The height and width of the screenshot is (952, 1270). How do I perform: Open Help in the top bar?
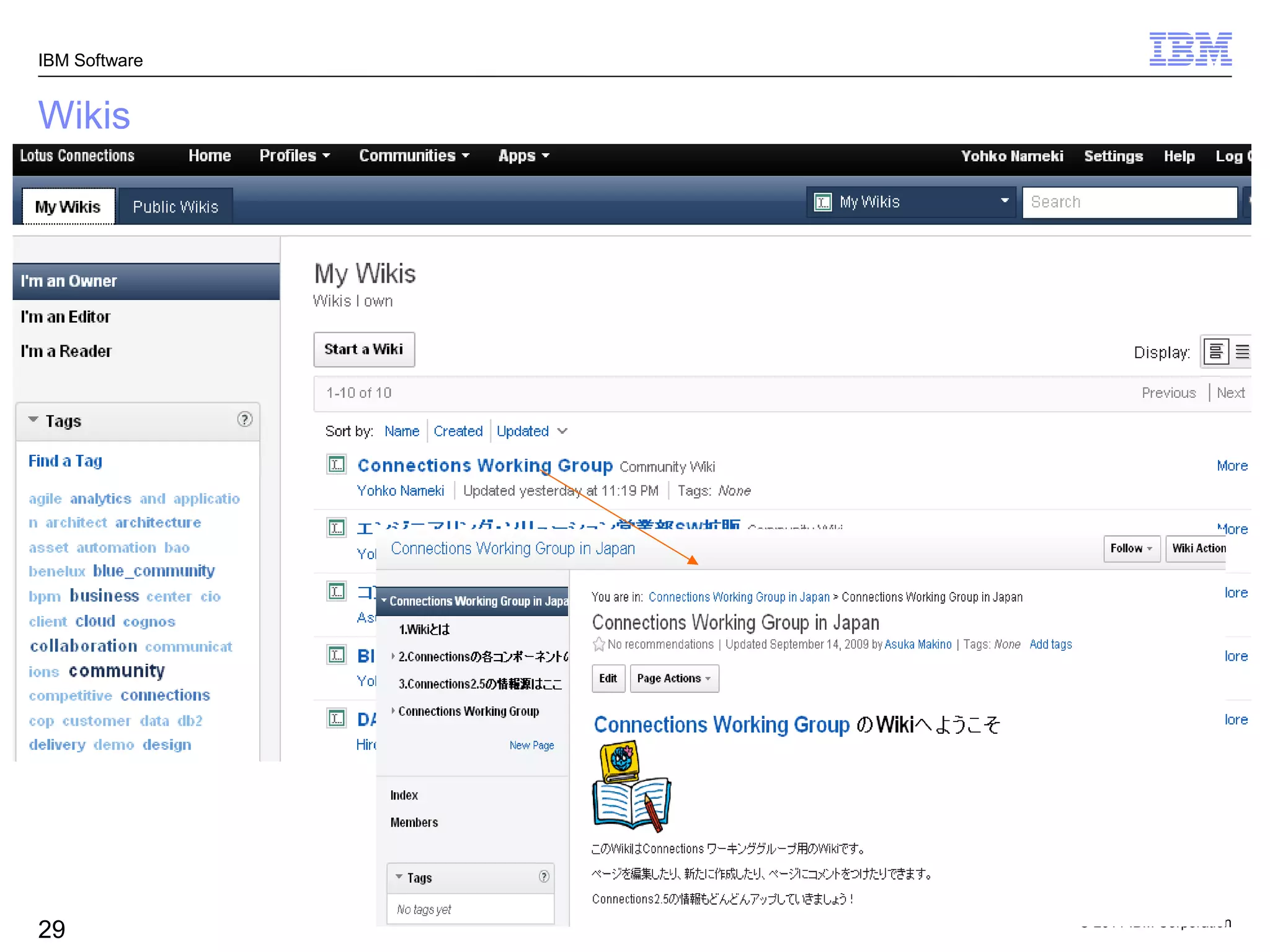tap(1179, 156)
